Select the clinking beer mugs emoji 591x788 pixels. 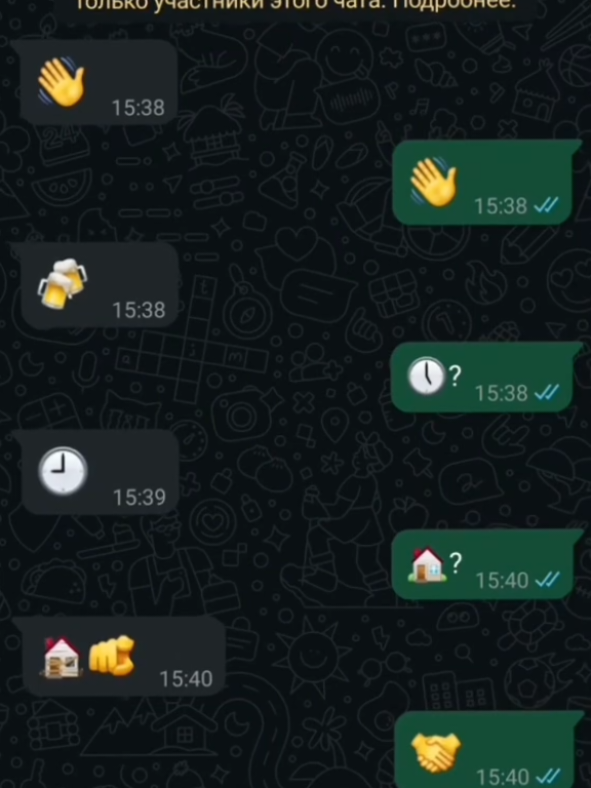(x=62, y=283)
